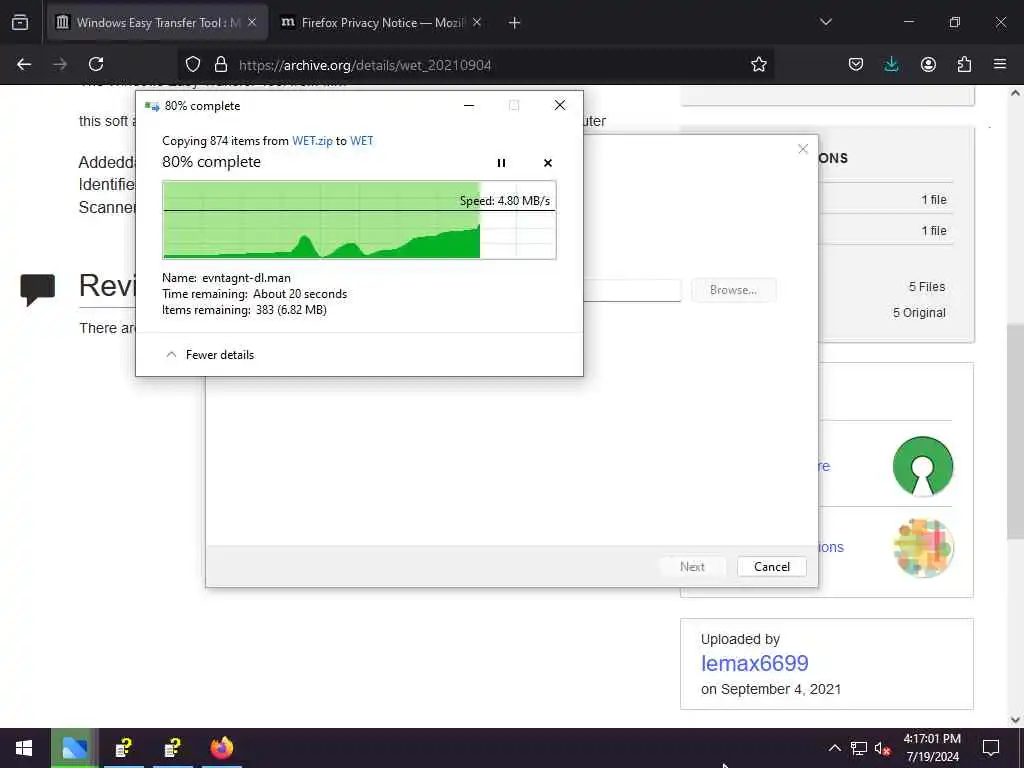
Task: Collapse copy dialog with Fewer details
Action: point(210,355)
